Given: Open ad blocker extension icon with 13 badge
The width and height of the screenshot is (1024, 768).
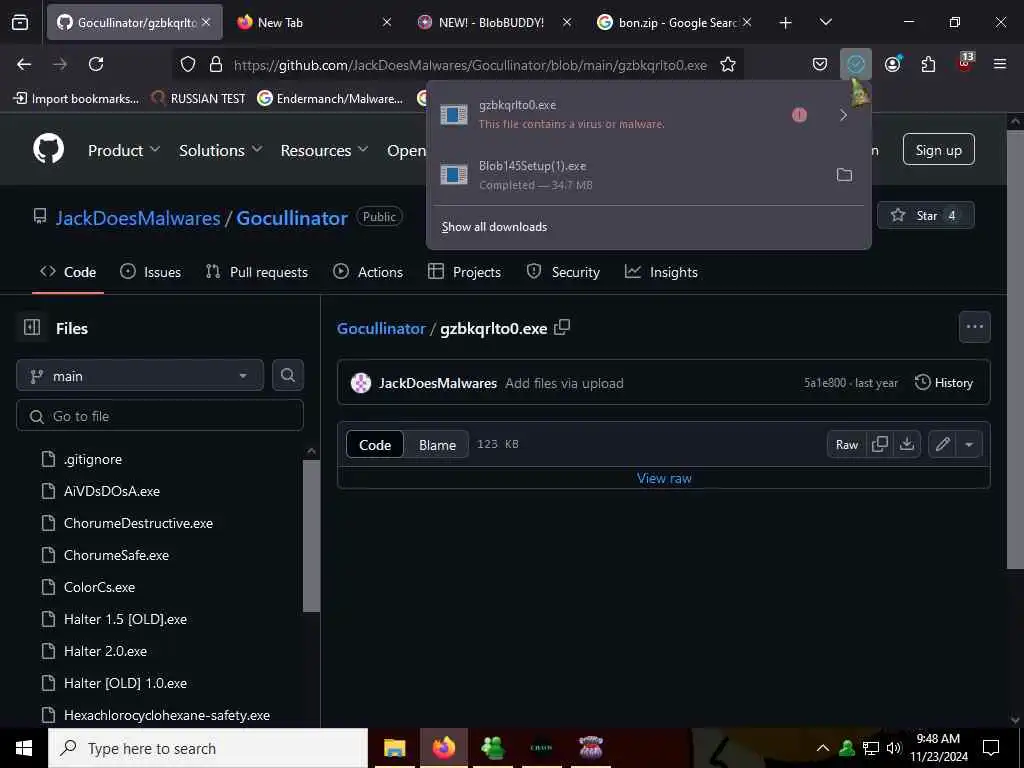Looking at the screenshot, I should coord(965,63).
